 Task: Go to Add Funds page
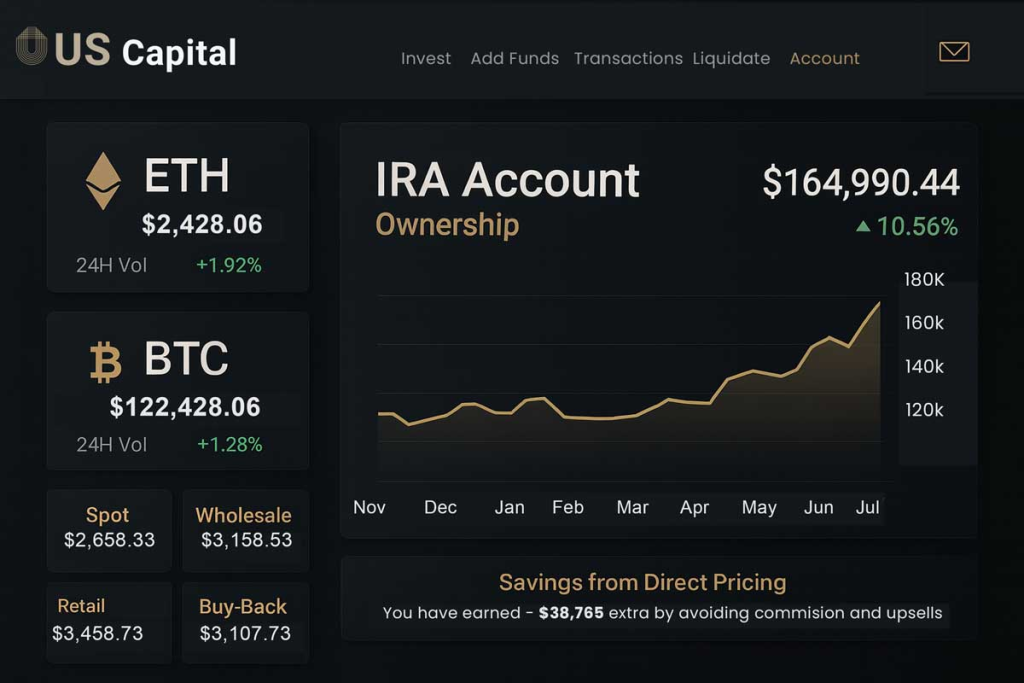(x=514, y=58)
